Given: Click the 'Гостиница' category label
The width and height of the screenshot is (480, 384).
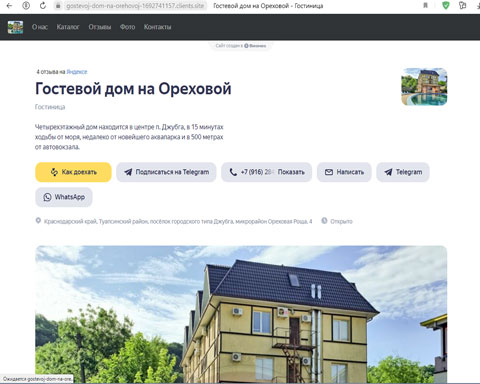Looking at the screenshot, I should click(x=50, y=107).
